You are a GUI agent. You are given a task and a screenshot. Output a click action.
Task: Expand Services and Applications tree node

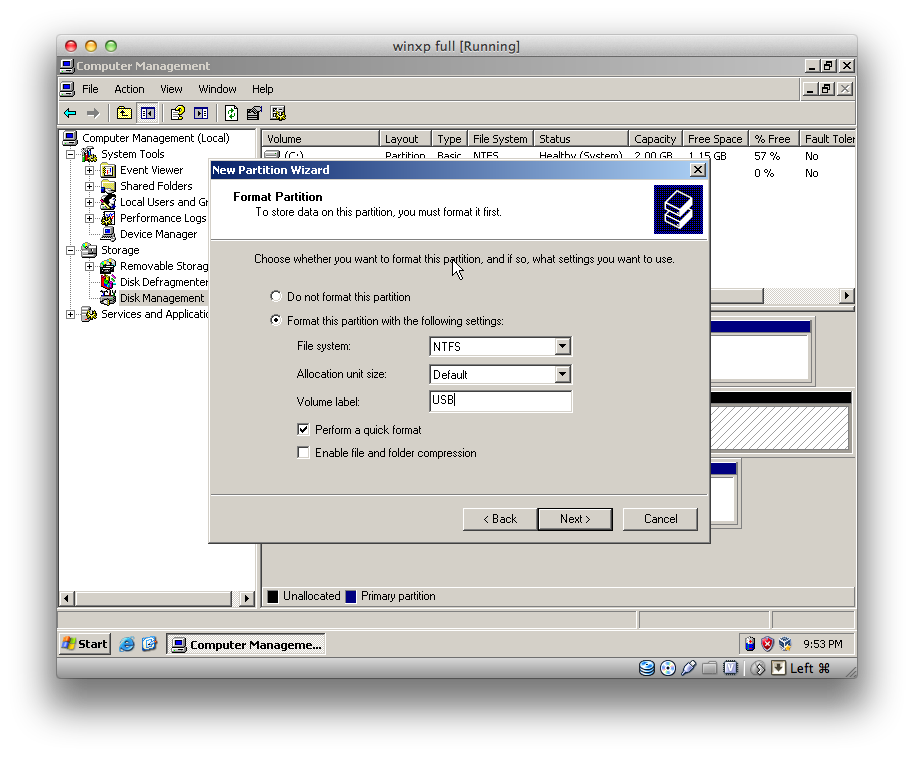point(71,315)
